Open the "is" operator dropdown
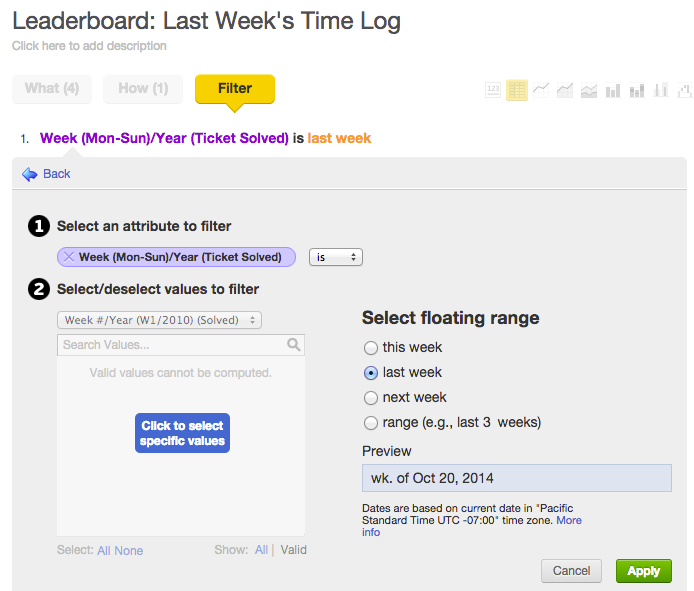The height and width of the screenshot is (591, 694). 335,257
